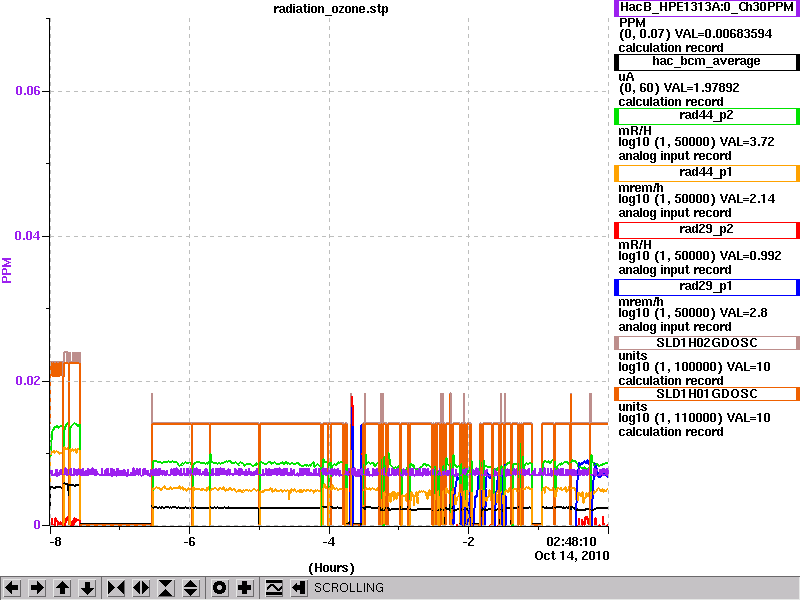Click the plus-sign toolbar button
Screen dimensions: 800x600
[245, 588]
